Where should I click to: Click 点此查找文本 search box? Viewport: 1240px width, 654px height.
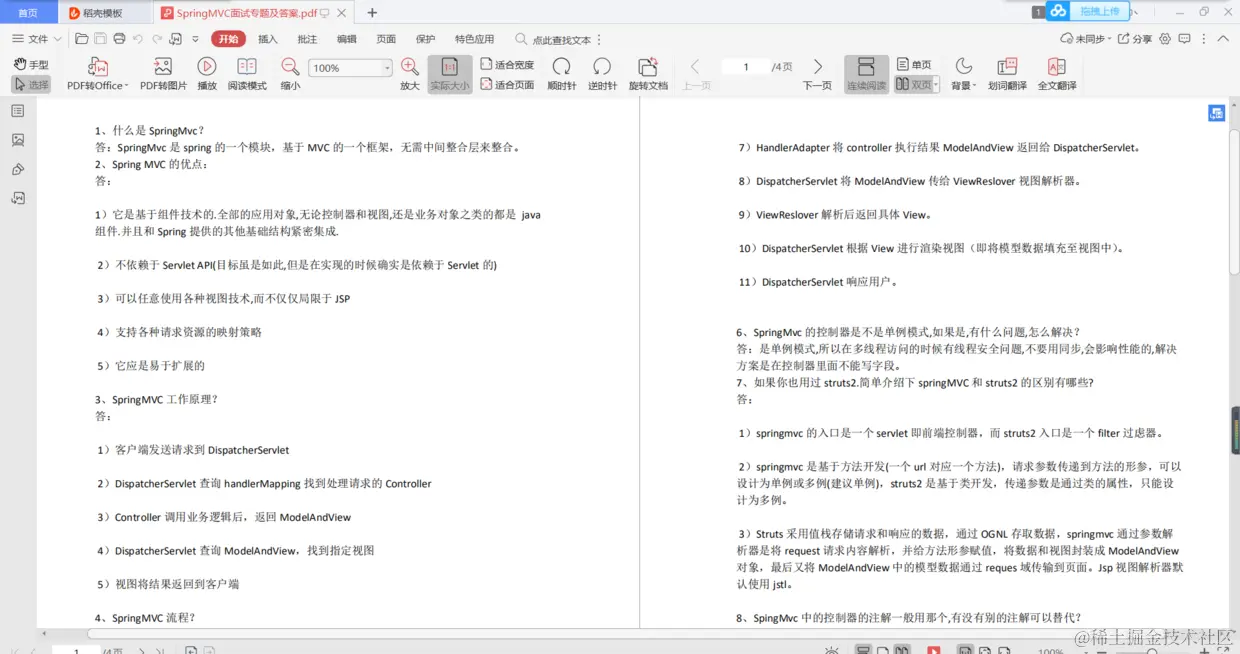click(x=554, y=39)
